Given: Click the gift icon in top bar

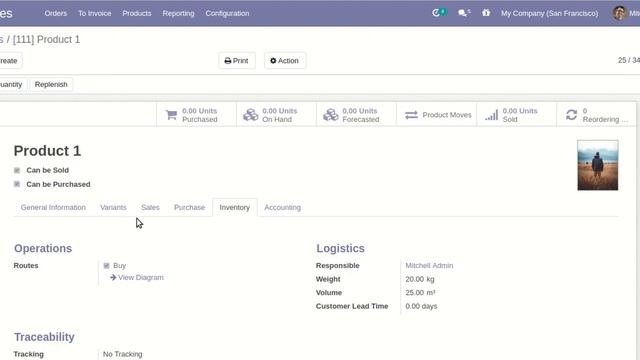Looking at the screenshot, I should coord(486,13).
